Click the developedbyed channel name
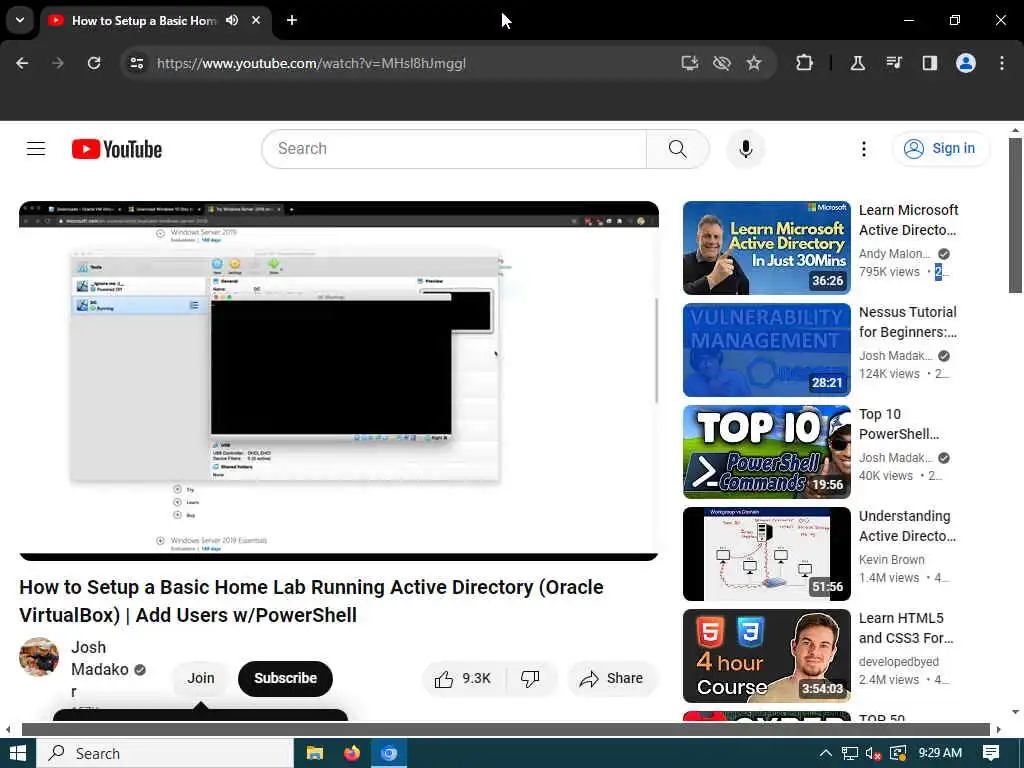Image resolution: width=1024 pixels, height=768 pixels. point(899,662)
